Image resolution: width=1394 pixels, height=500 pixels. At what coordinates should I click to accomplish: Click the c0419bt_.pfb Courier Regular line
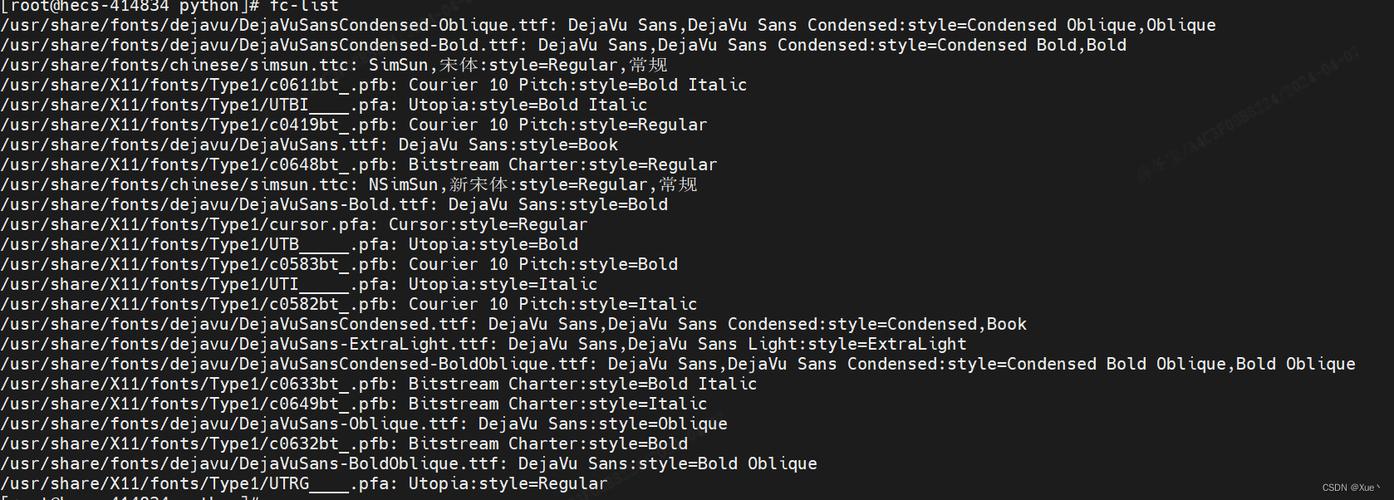pyautogui.click(x=354, y=125)
